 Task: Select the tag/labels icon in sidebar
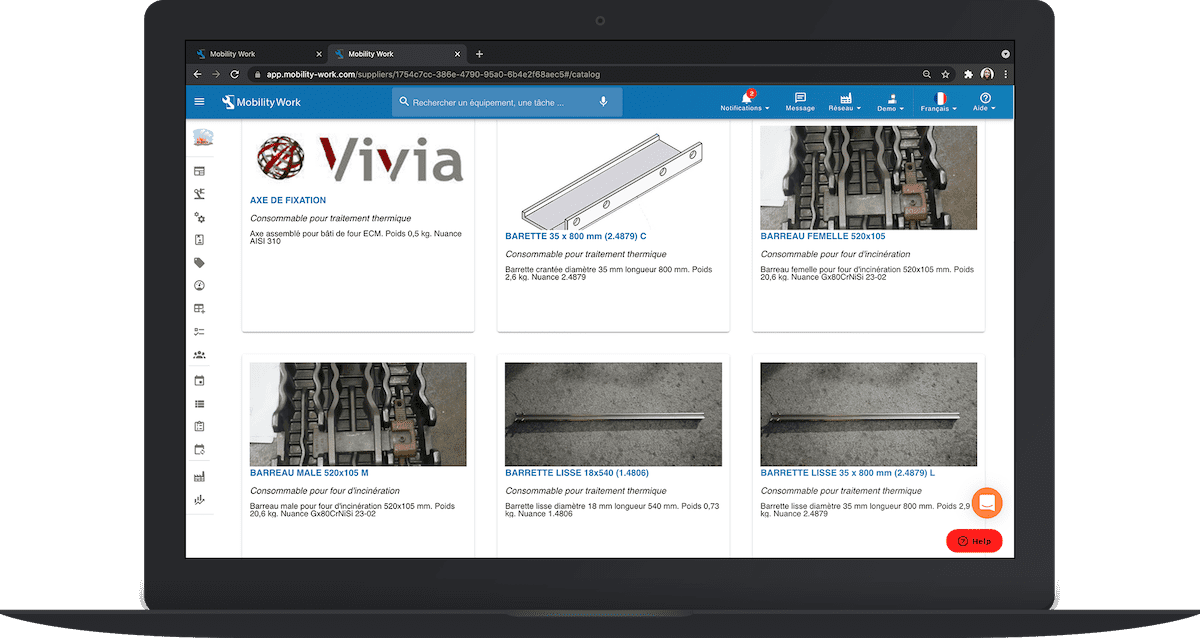point(199,263)
